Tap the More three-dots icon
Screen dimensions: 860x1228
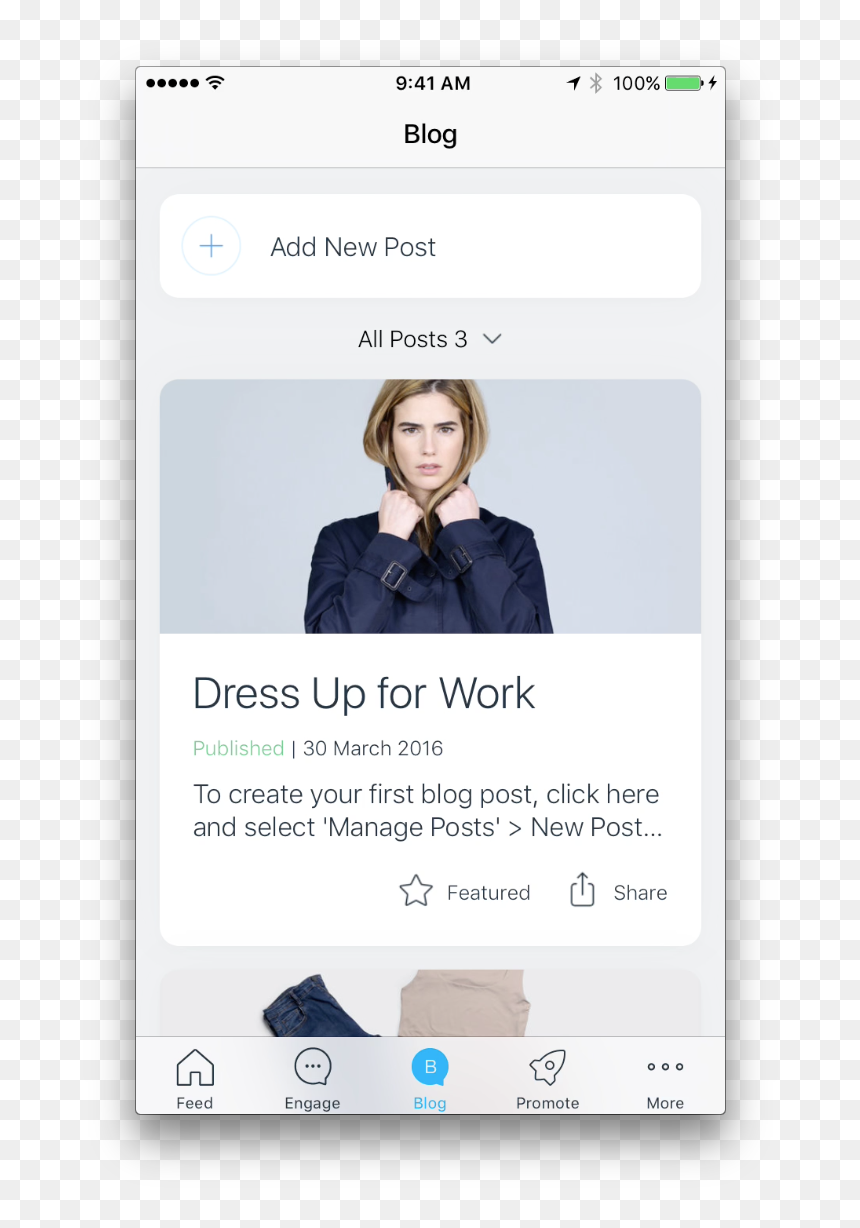point(665,1067)
